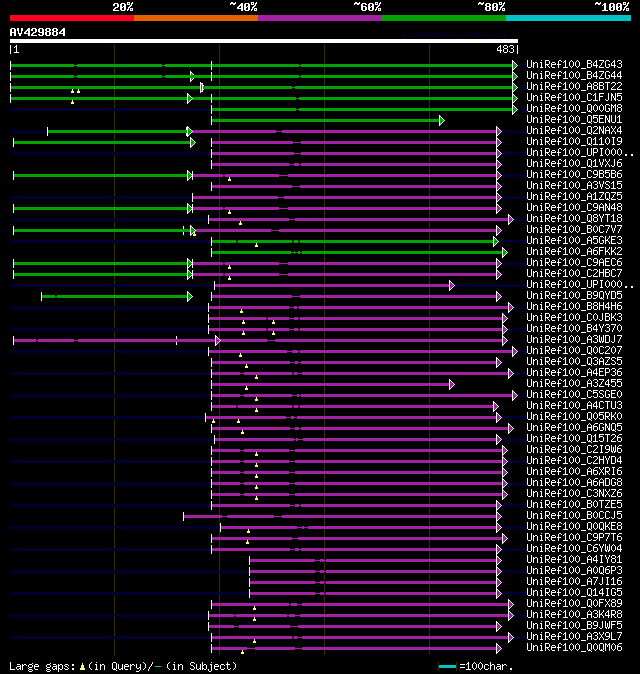Screen dimensions: 640x674
Task: Select the UniRef100_A4IY81 label
Action: pos(574,560)
